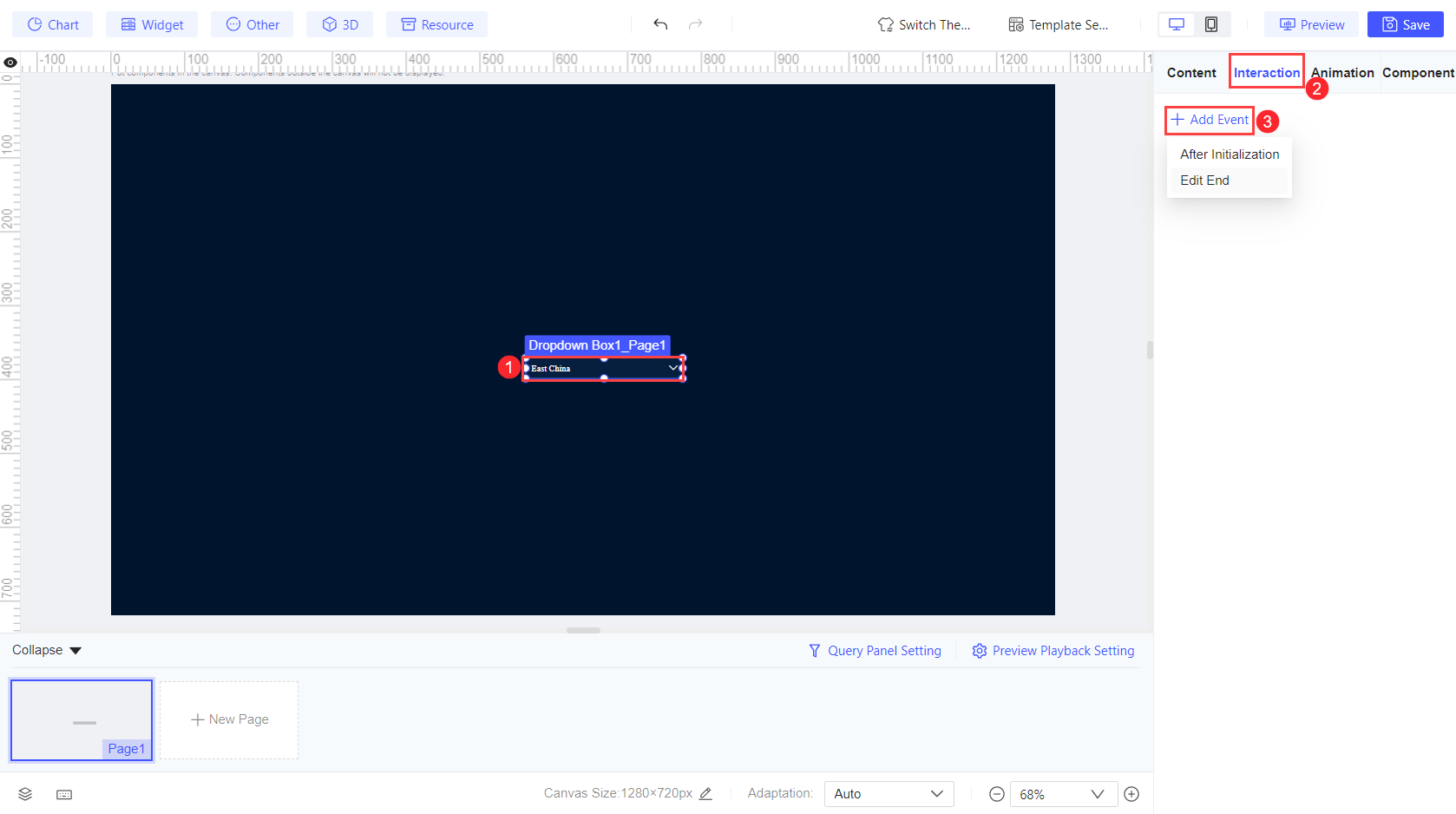Click the Add Event button
The width and height of the screenshot is (1456, 814).
pyautogui.click(x=1209, y=120)
